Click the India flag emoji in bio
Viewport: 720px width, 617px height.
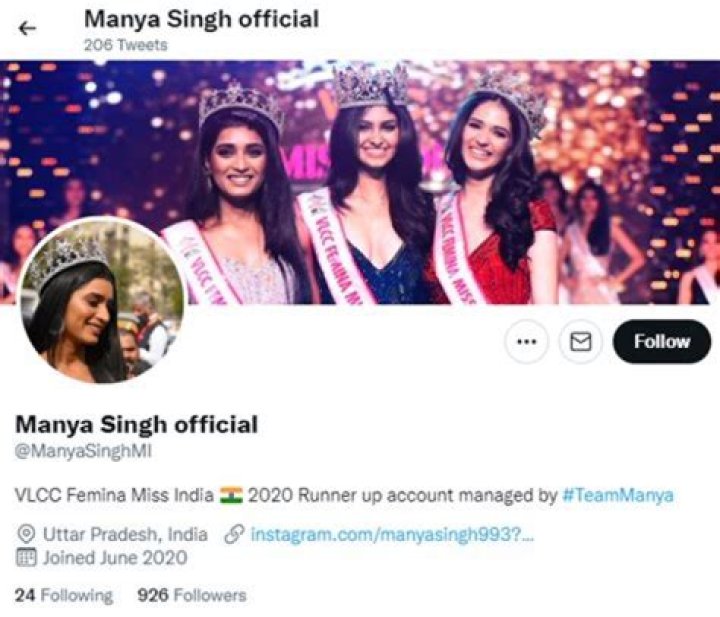pyautogui.click(x=231, y=496)
